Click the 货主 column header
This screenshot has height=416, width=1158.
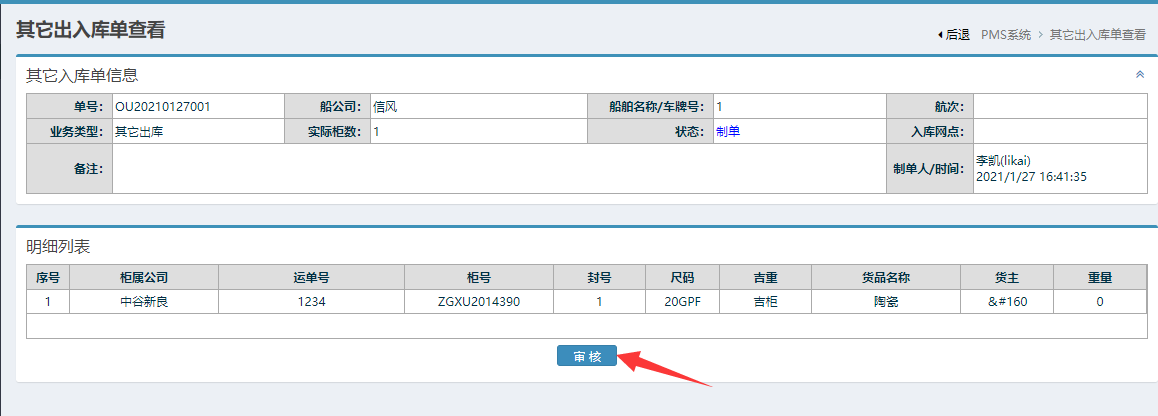point(1007,277)
